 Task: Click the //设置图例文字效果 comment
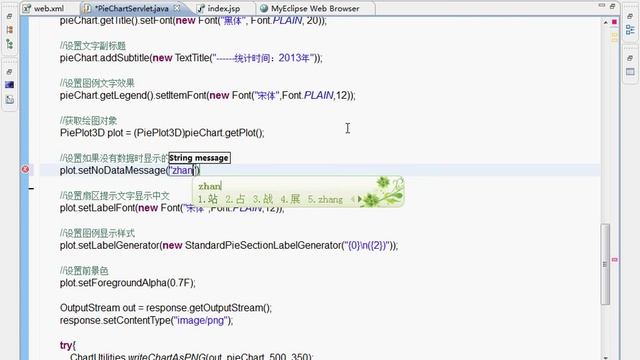(97, 83)
